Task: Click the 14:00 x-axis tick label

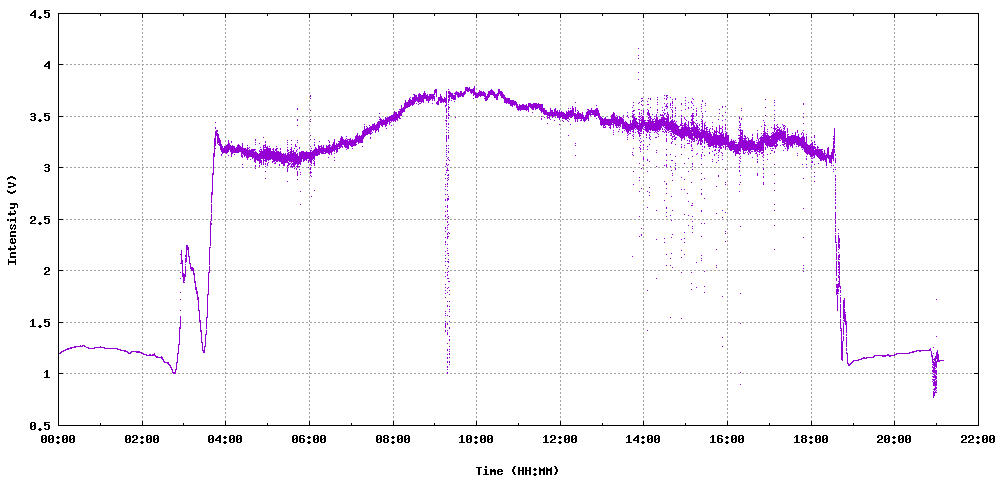Action: coord(643,440)
